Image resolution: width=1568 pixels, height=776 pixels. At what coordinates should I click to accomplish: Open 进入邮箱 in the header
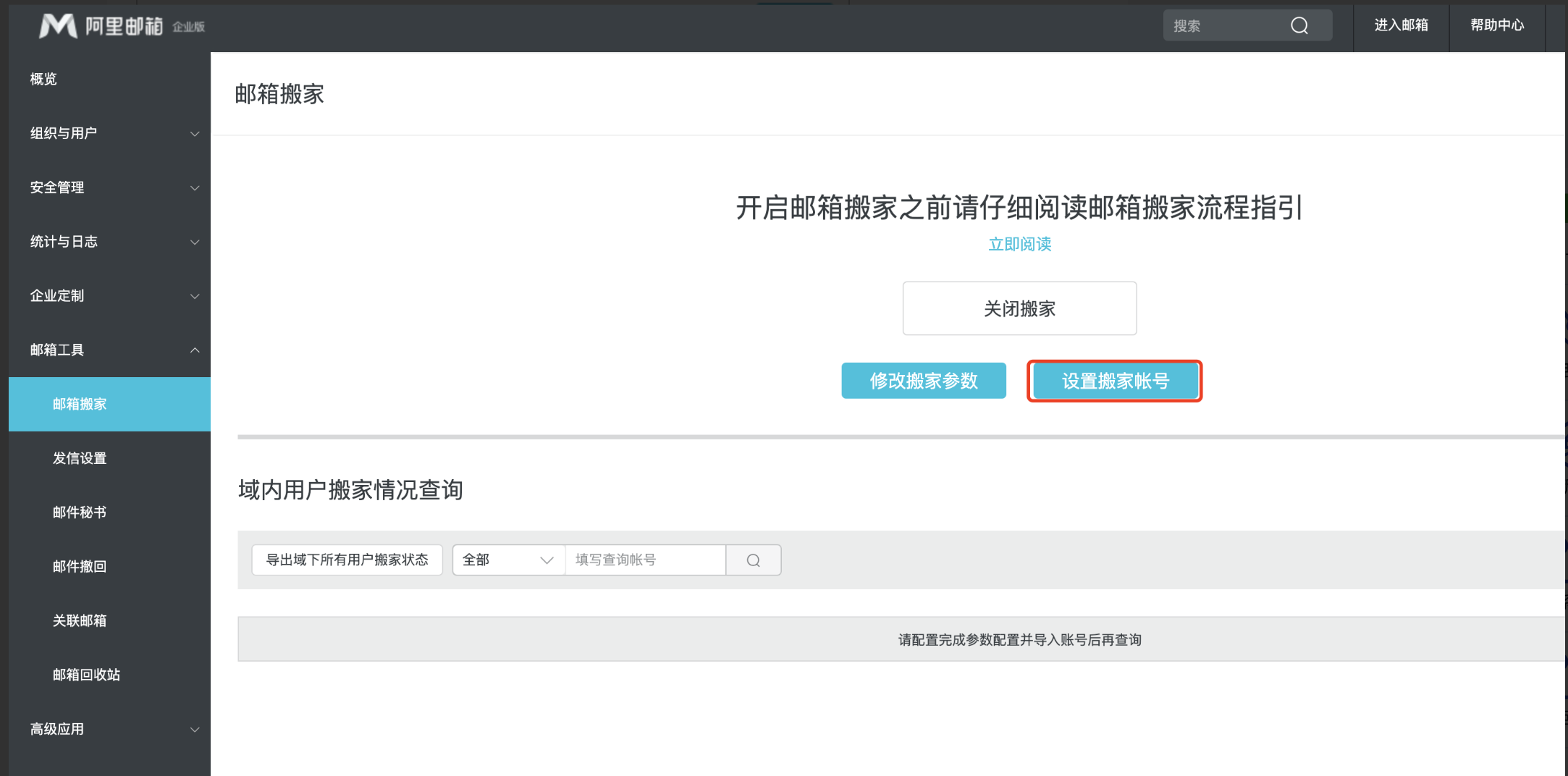tap(1401, 25)
